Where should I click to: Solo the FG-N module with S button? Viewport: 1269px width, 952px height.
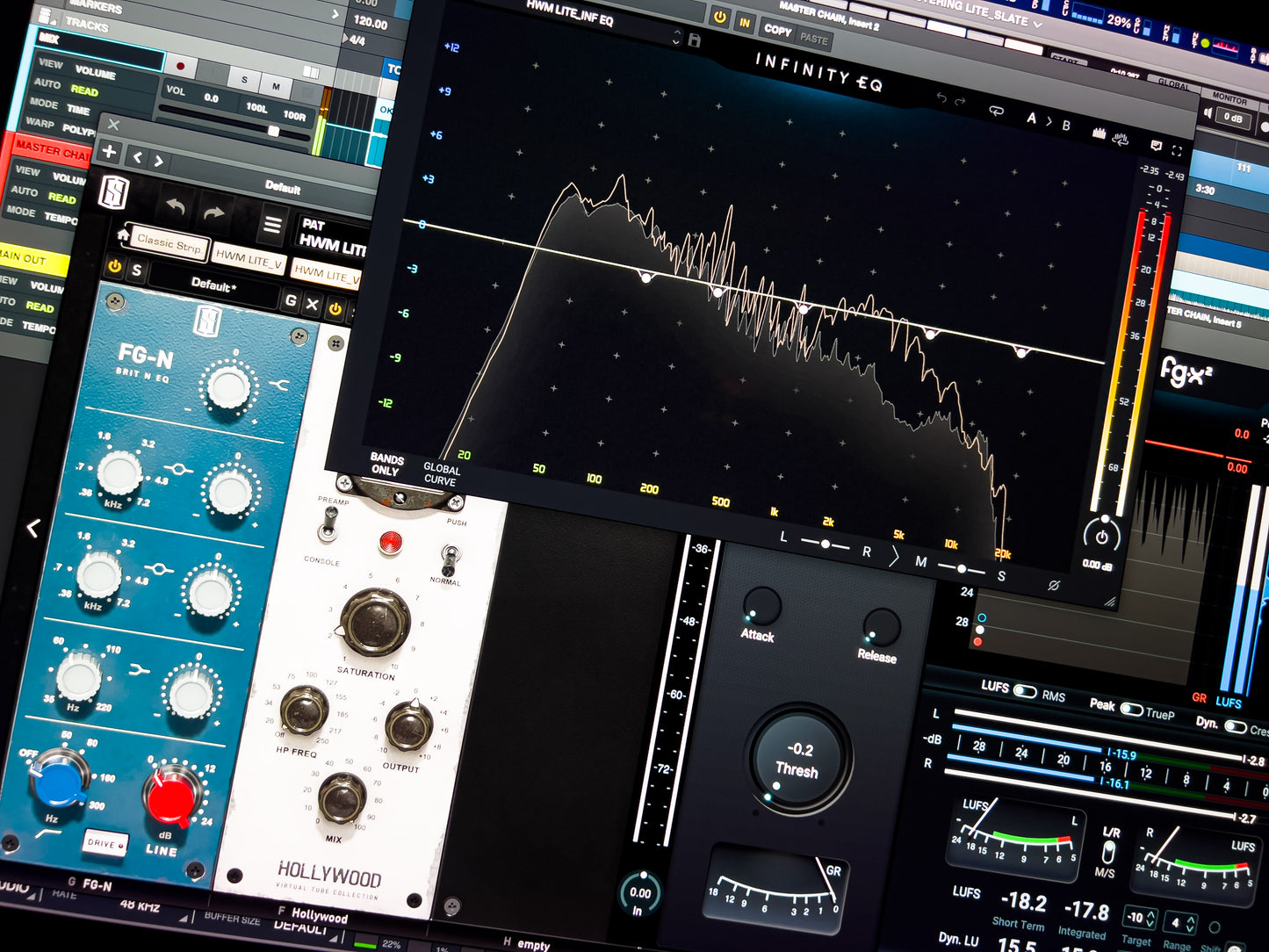pos(136,270)
